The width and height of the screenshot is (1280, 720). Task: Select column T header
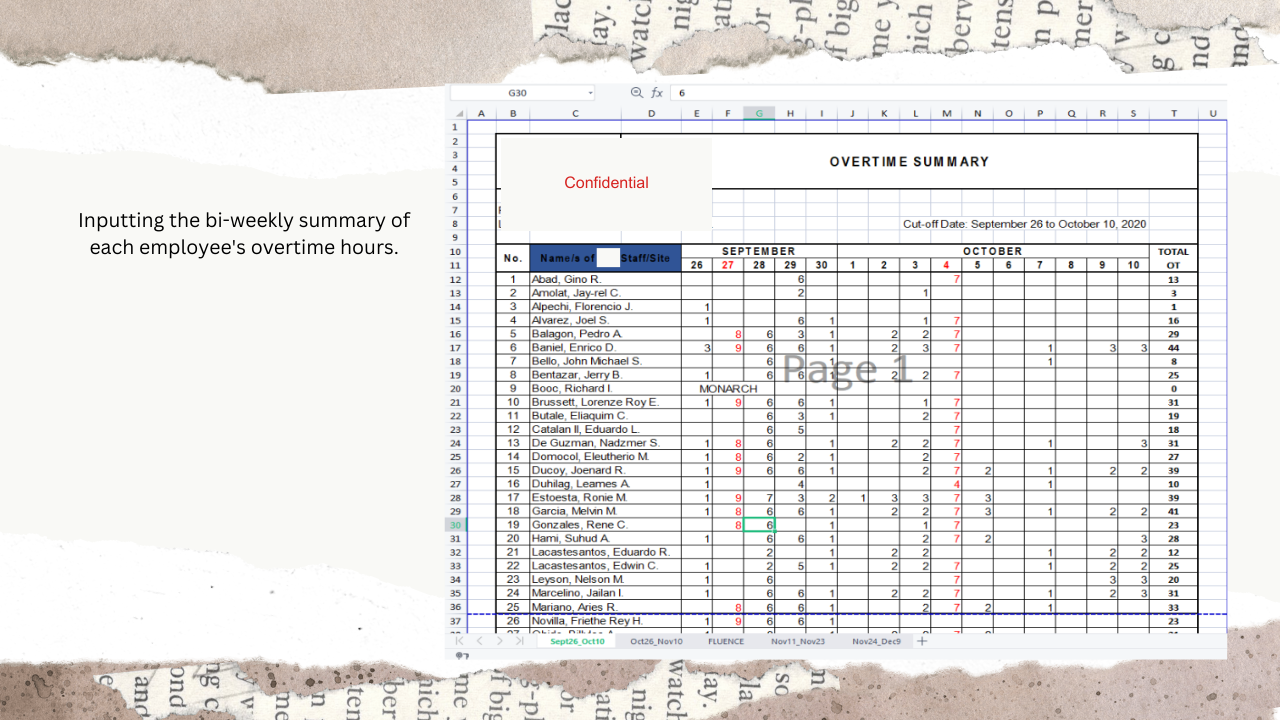coord(1173,113)
